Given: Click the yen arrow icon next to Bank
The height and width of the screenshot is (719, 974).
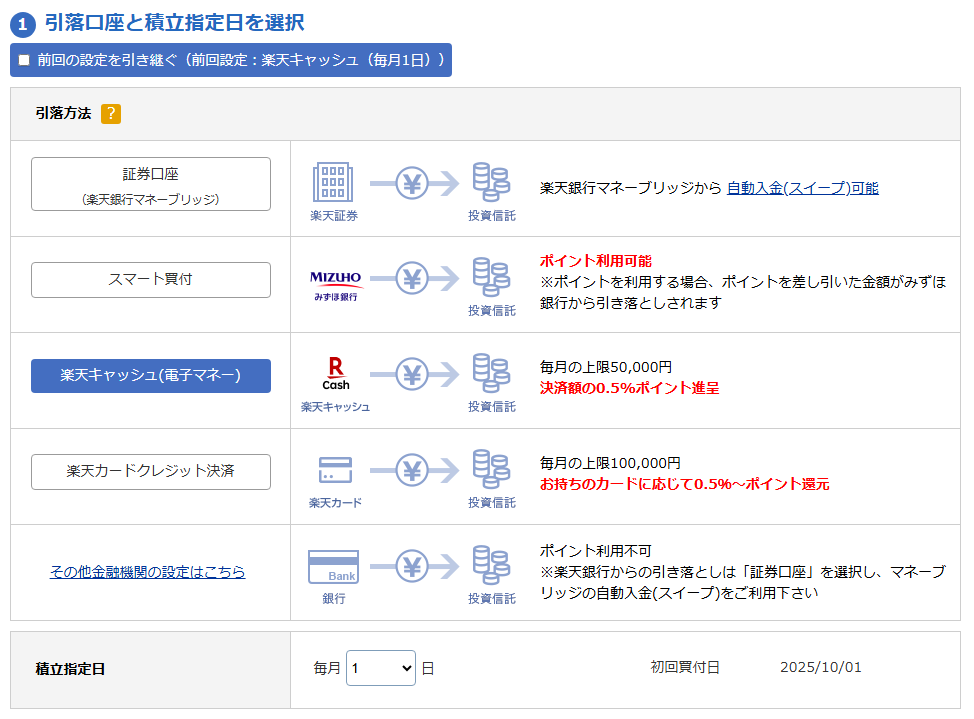Looking at the screenshot, I should (x=414, y=566).
